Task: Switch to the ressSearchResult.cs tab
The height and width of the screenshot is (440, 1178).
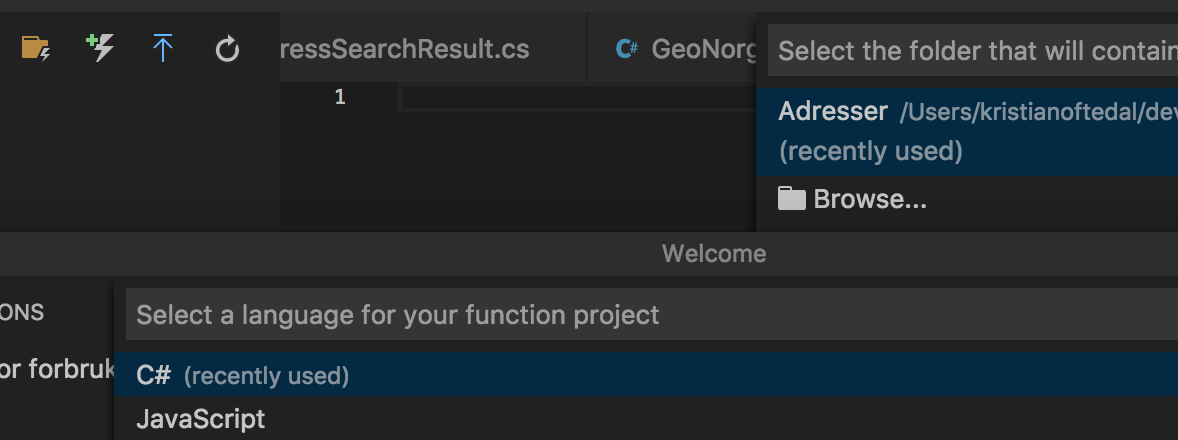Action: click(405, 48)
